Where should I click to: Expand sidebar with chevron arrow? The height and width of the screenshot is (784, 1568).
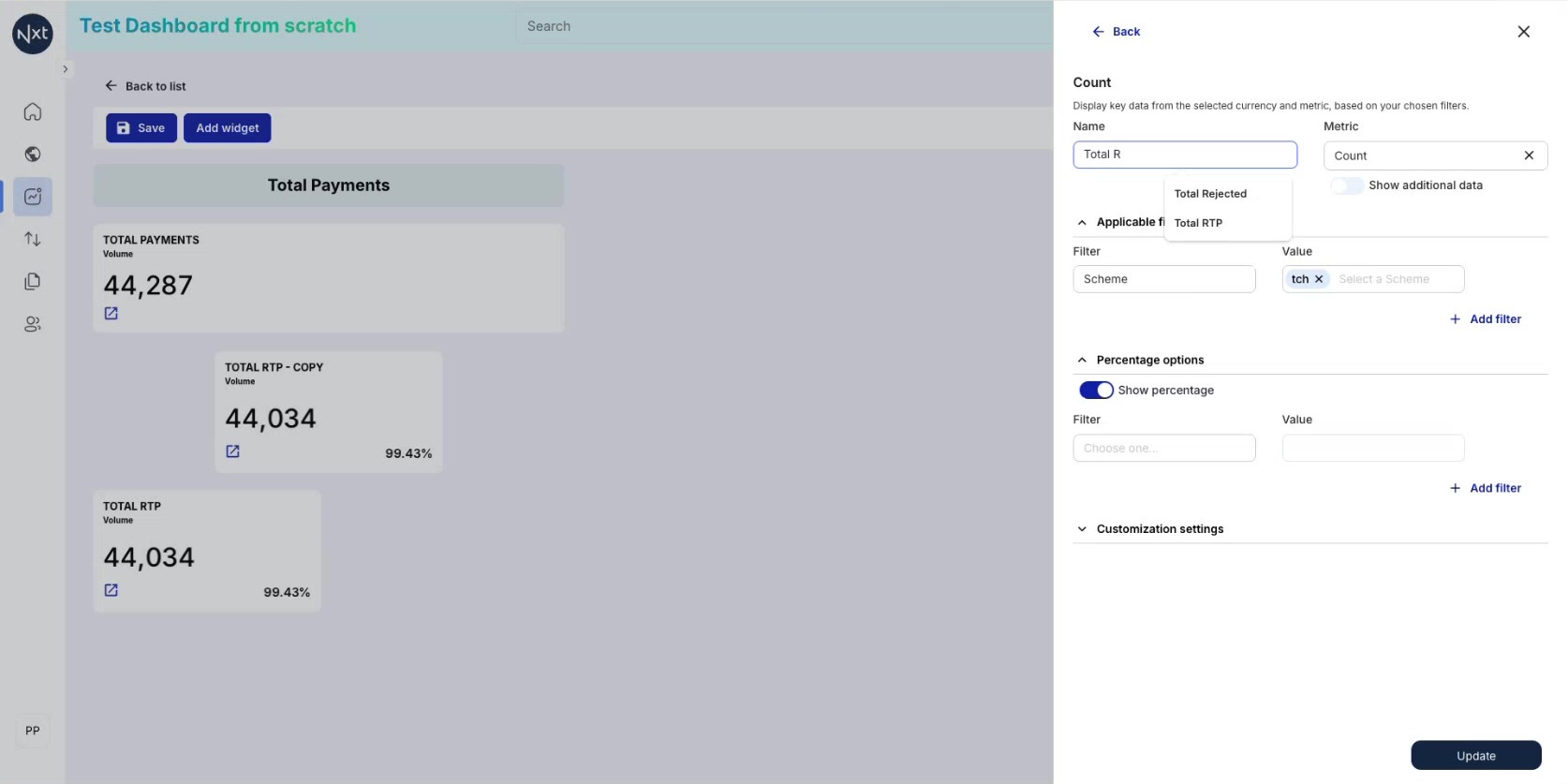point(65,69)
